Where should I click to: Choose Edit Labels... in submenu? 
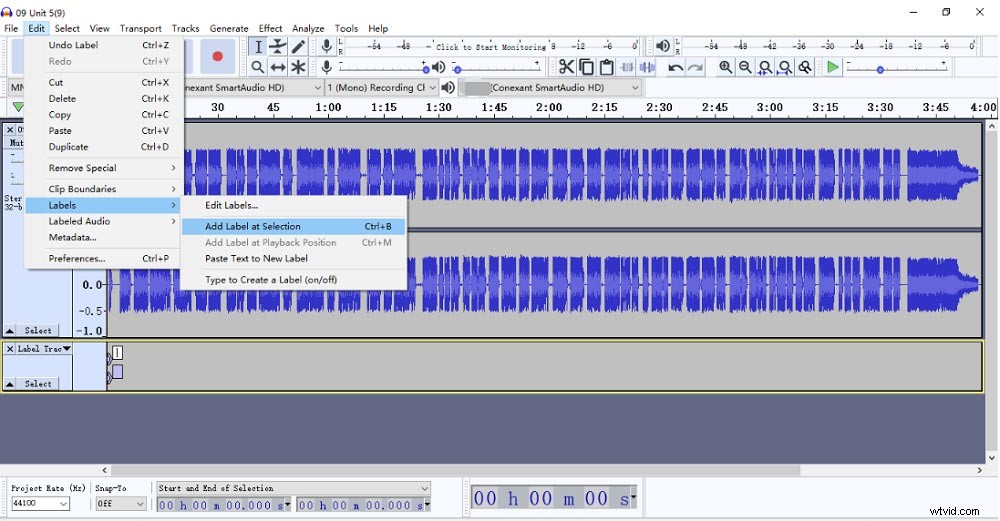[x=293, y=205]
